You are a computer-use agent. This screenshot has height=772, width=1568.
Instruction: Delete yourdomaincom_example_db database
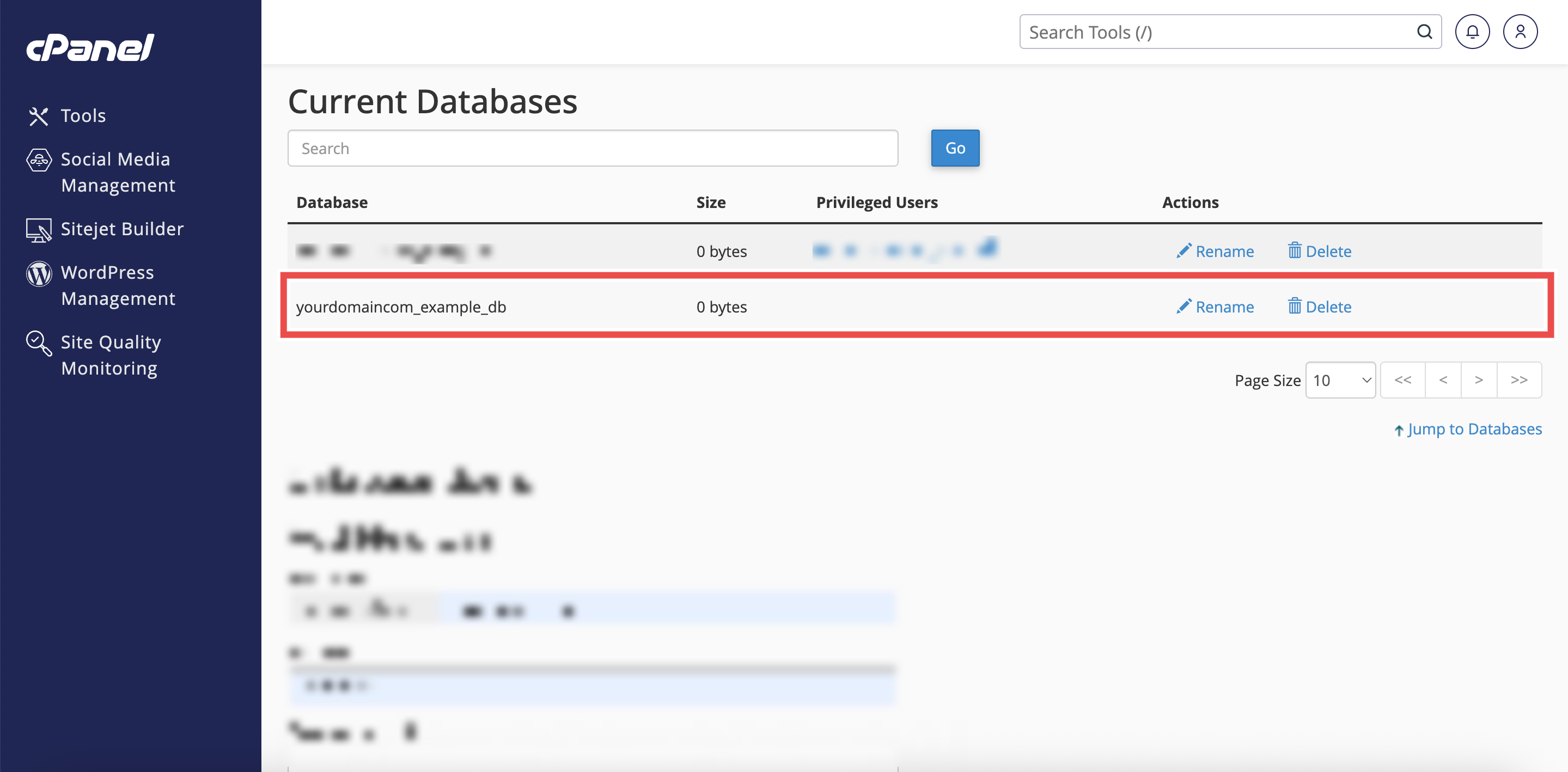1320,307
